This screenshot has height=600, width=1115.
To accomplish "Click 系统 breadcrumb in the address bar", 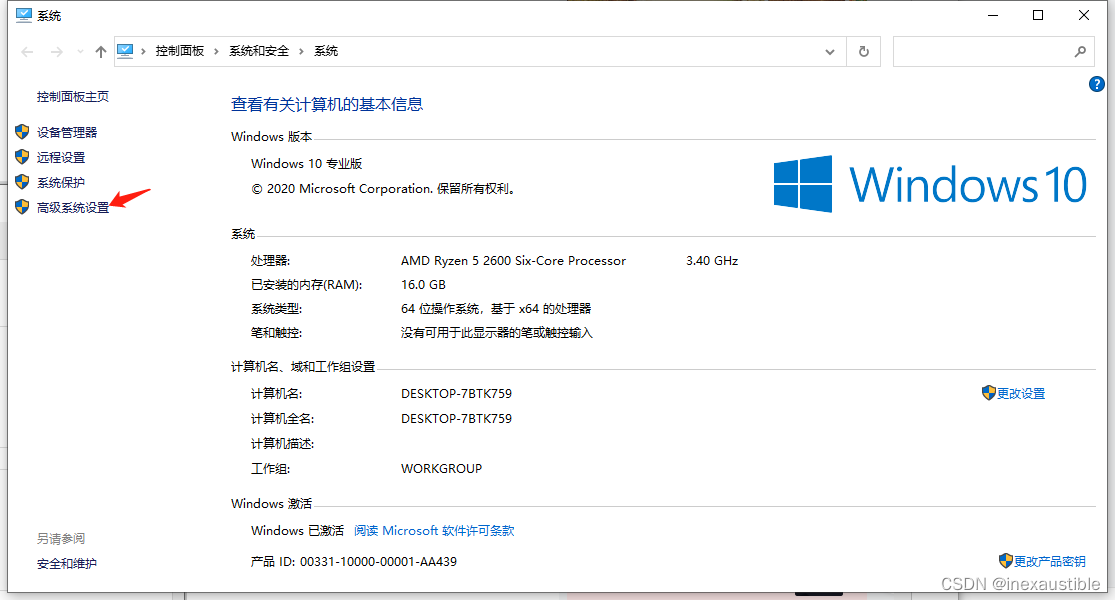I will (326, 51).
